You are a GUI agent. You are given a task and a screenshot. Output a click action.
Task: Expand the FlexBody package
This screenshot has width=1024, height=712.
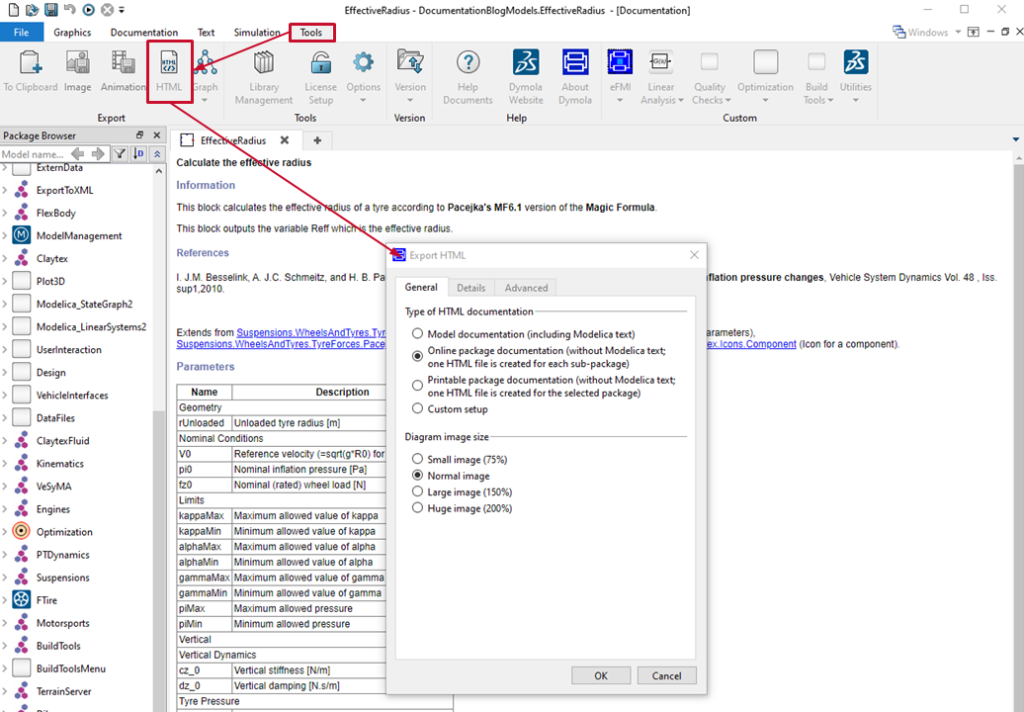[5, 213]
